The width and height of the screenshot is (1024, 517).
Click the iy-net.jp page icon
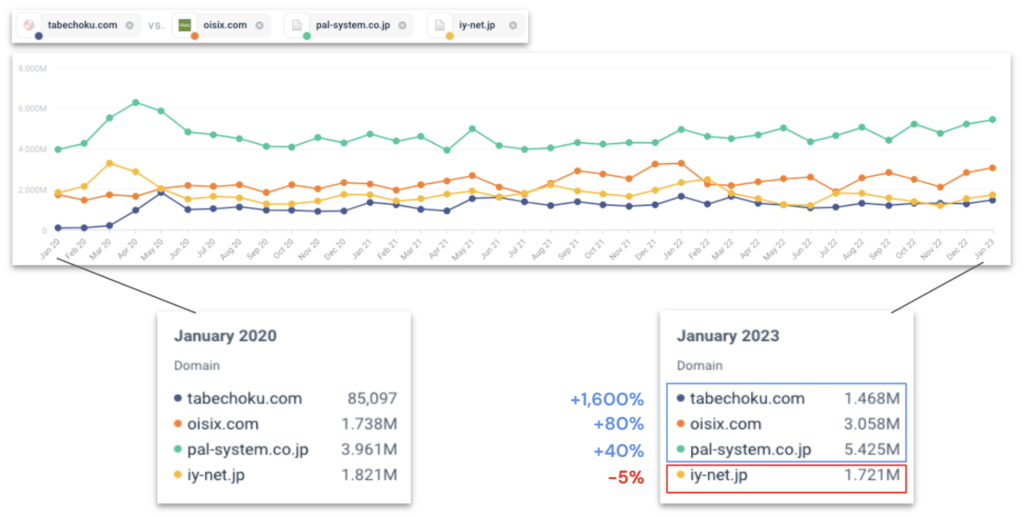440,25
